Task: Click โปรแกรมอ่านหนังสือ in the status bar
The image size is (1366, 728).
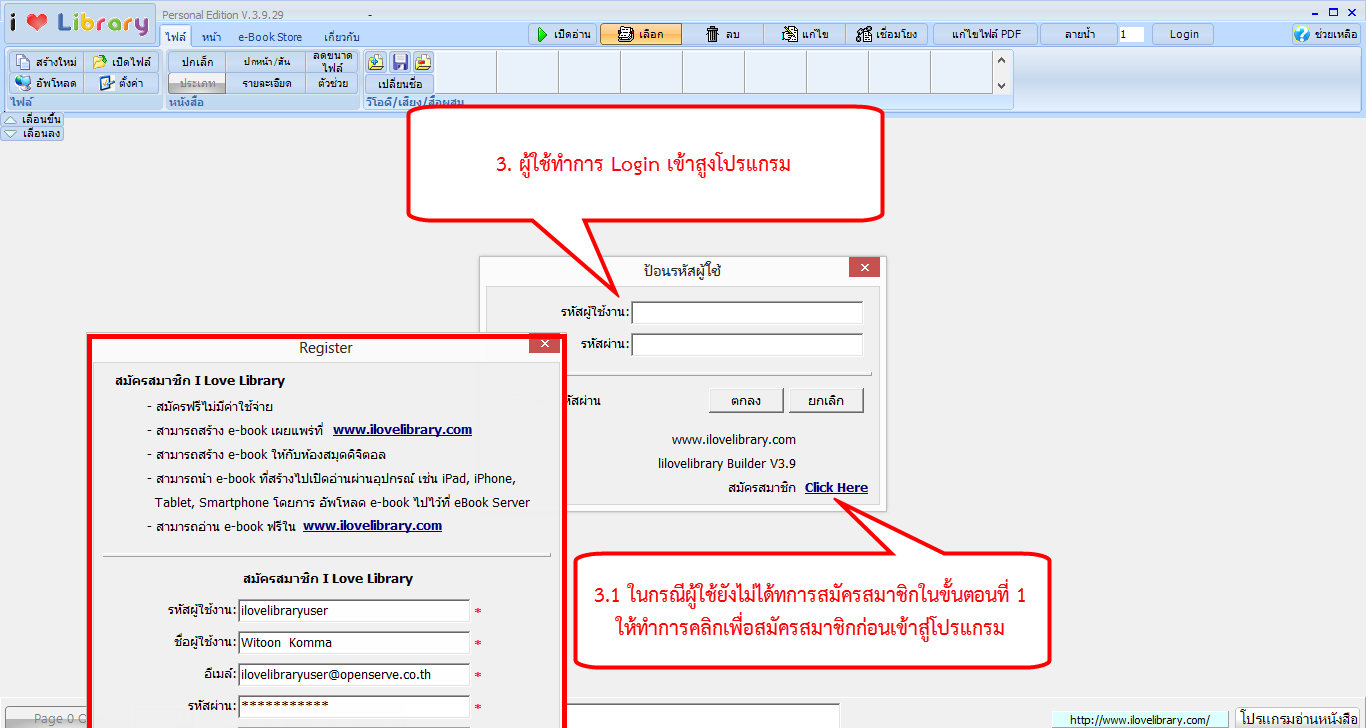Action: [x=1299, y=719]
